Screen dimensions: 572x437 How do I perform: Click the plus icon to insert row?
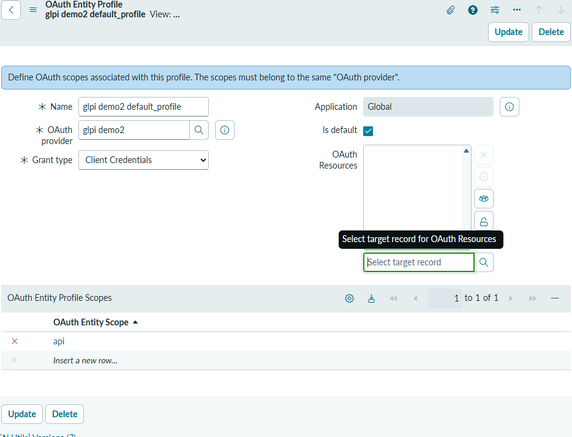15,360
